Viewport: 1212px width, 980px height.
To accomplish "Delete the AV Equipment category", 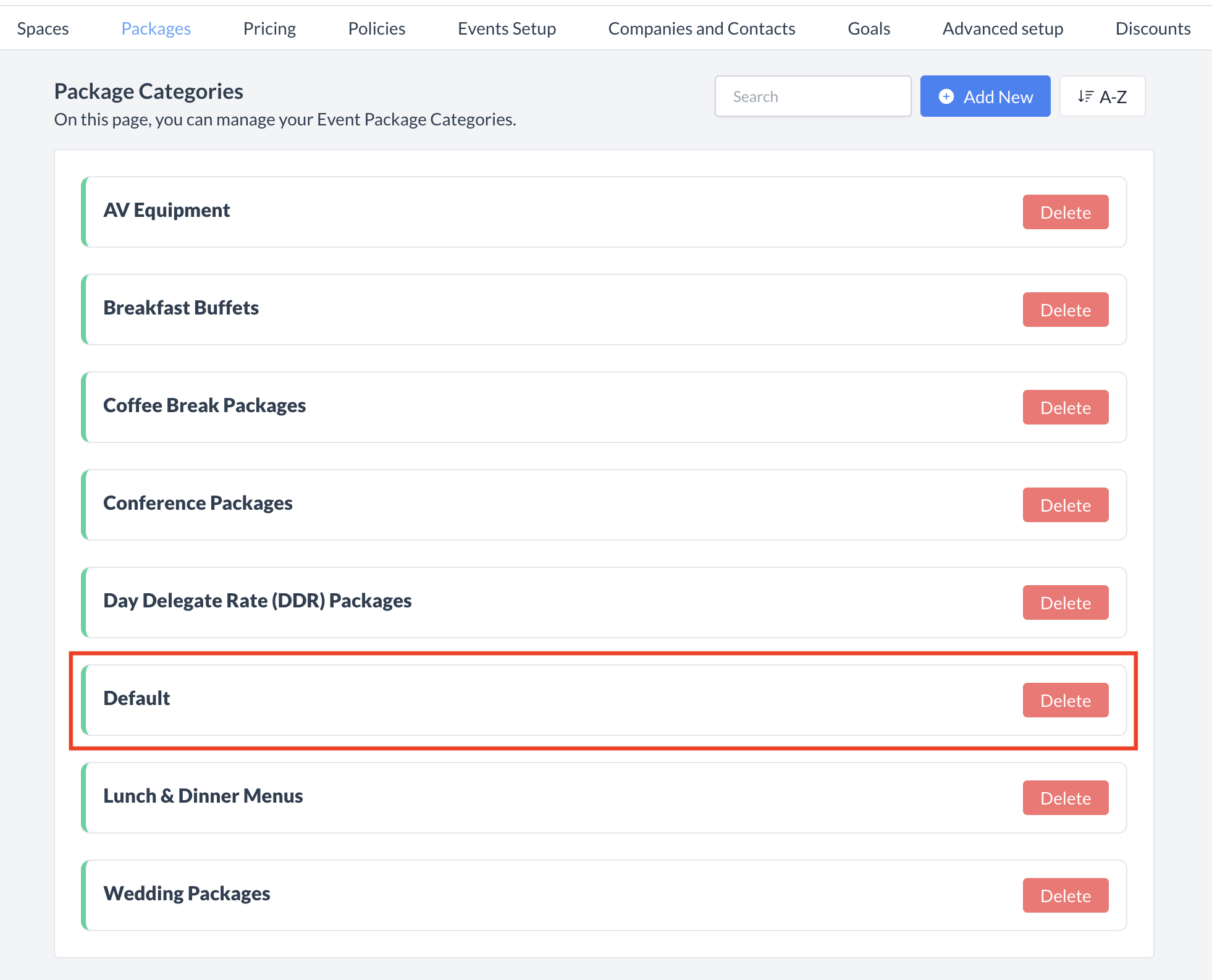I will pyautogui.click(x=1065, y=212).
